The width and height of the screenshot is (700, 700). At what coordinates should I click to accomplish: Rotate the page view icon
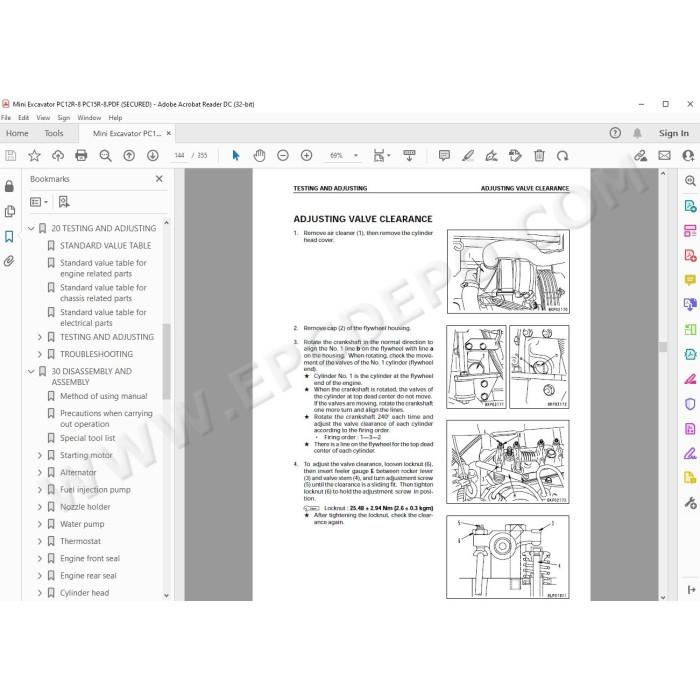tap(562, 155)
